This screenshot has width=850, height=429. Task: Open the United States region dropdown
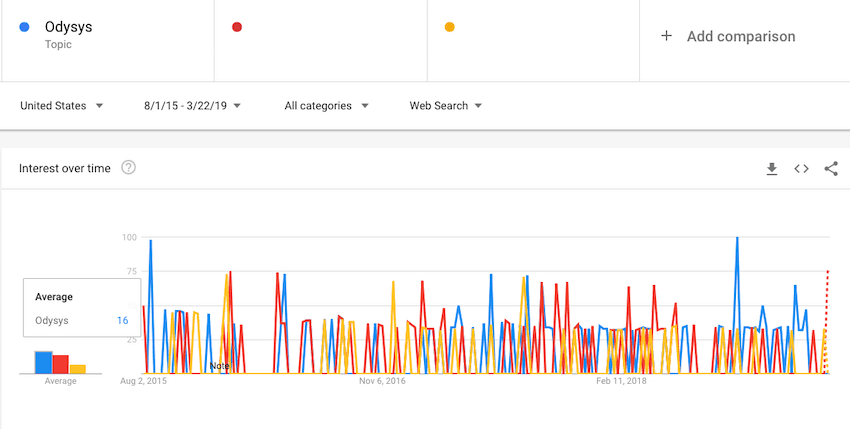pos(61,106)
